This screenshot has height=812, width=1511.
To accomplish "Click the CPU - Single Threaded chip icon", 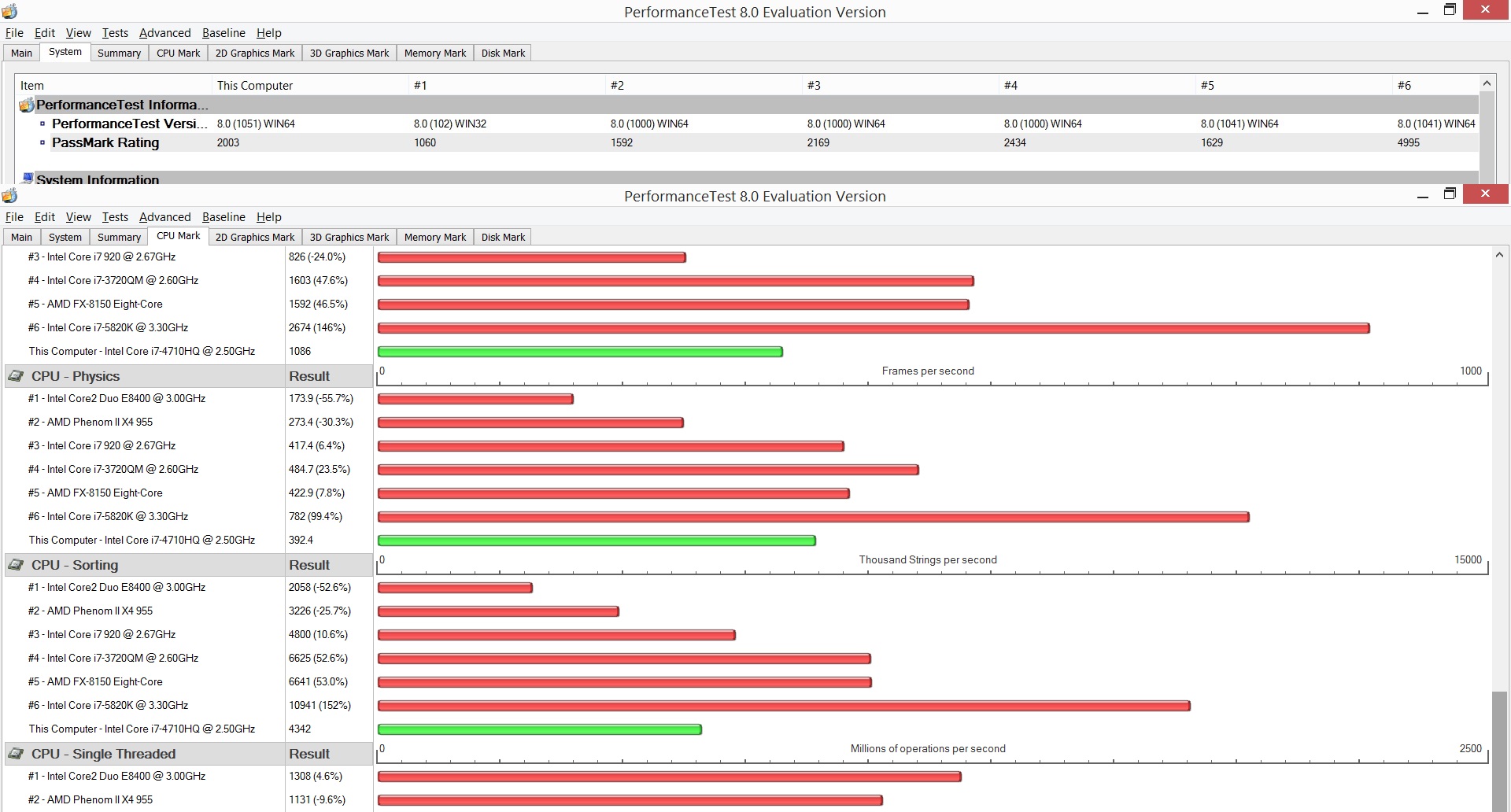I will 16,754.
